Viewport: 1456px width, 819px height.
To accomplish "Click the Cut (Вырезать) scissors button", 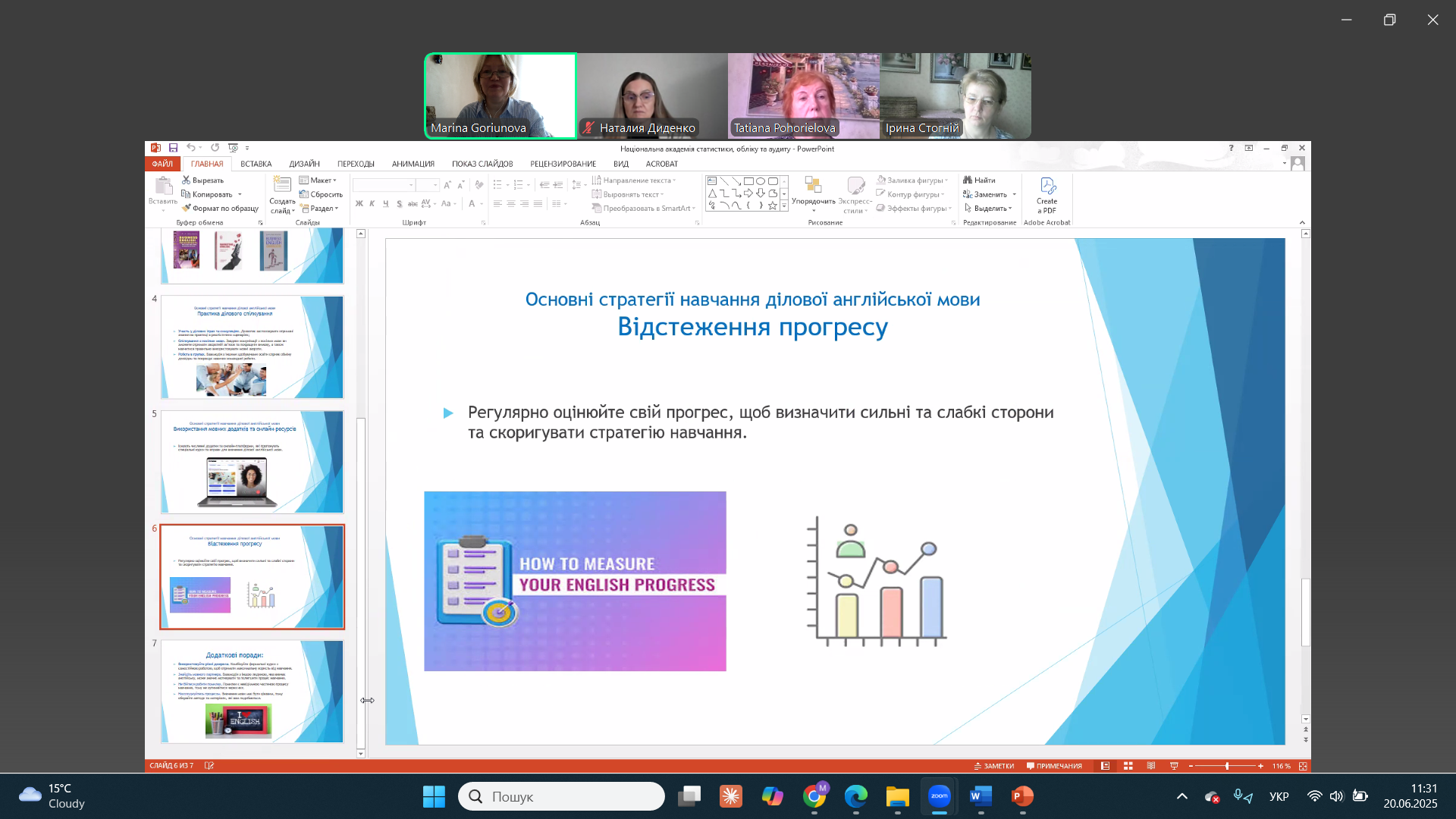I will (203, 180).
